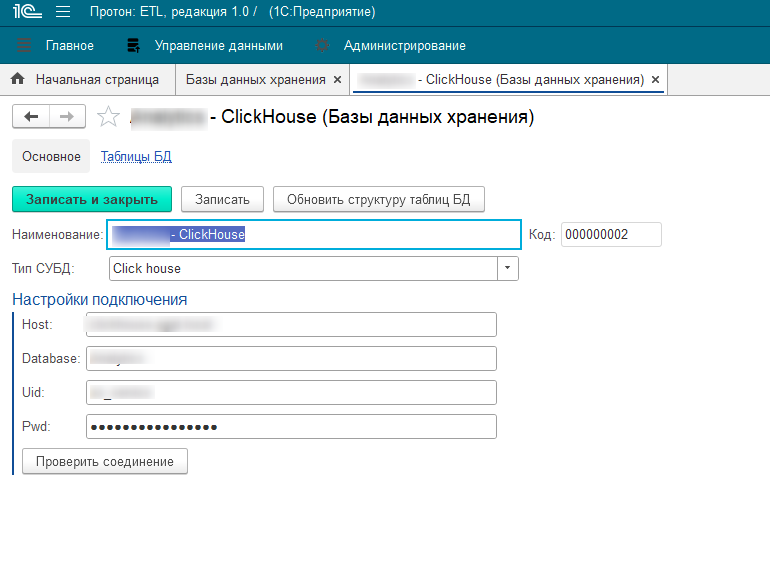This screenshot has width=770, height=572.
Task: Go forward with the right arrow button
Action: click(x=67, y=116)
